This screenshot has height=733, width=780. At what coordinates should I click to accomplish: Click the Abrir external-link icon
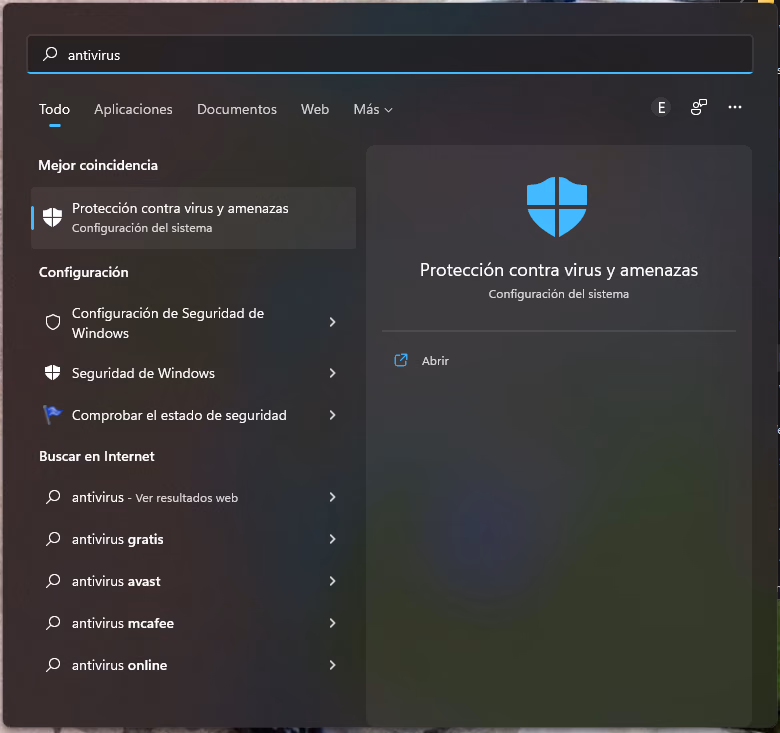point(401,360)
